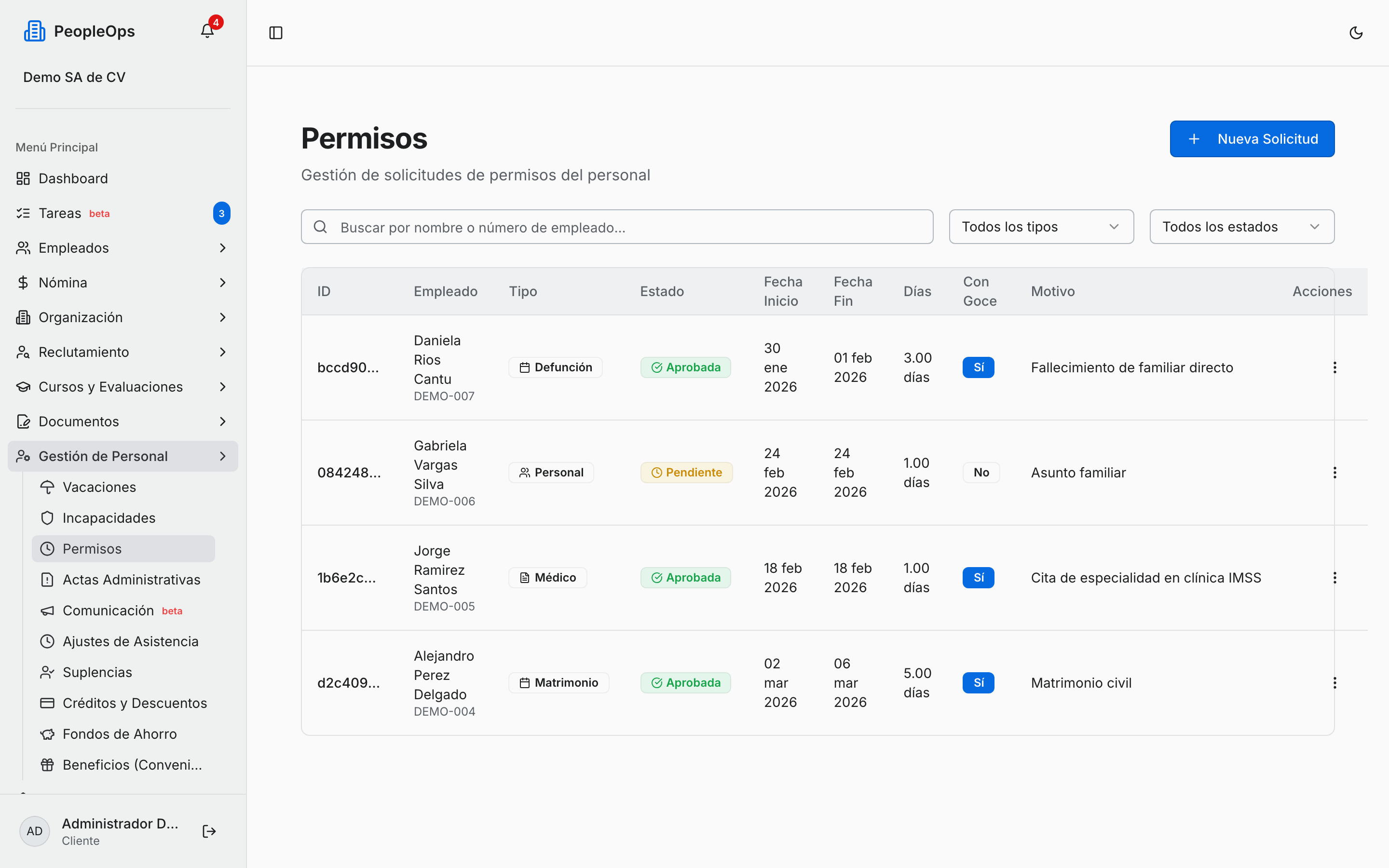
Task: Click the ID cell d2c409...
Action: (x=348, y=682)
